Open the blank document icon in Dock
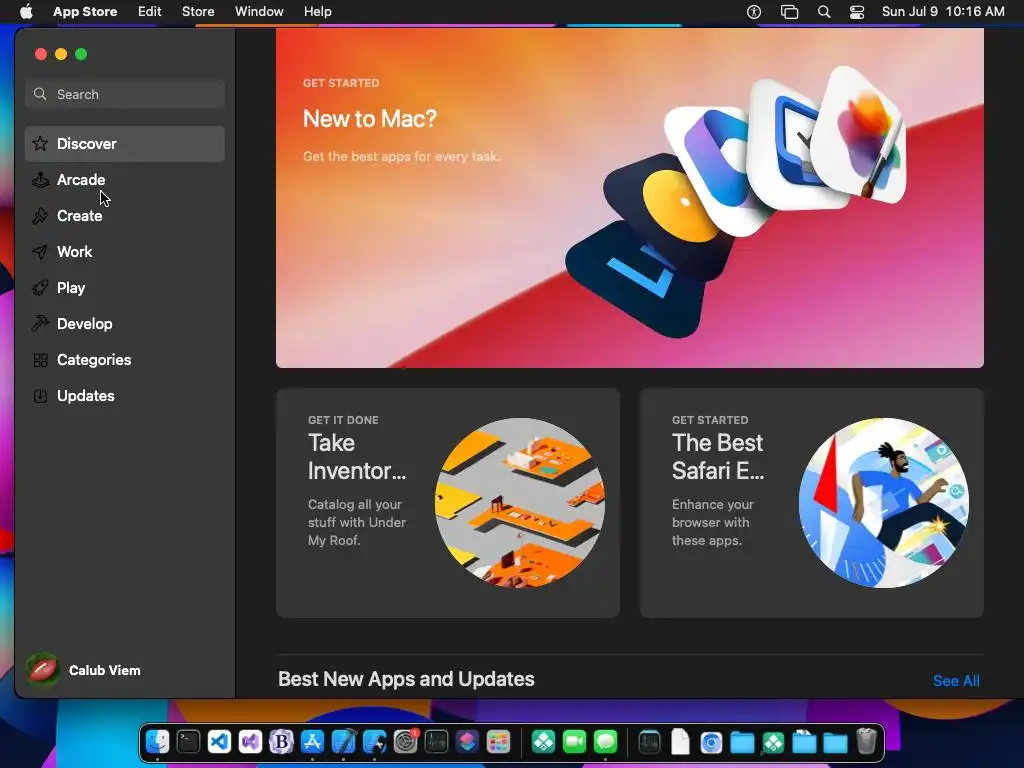1024x768 pixels. click(x=680, y=742)
